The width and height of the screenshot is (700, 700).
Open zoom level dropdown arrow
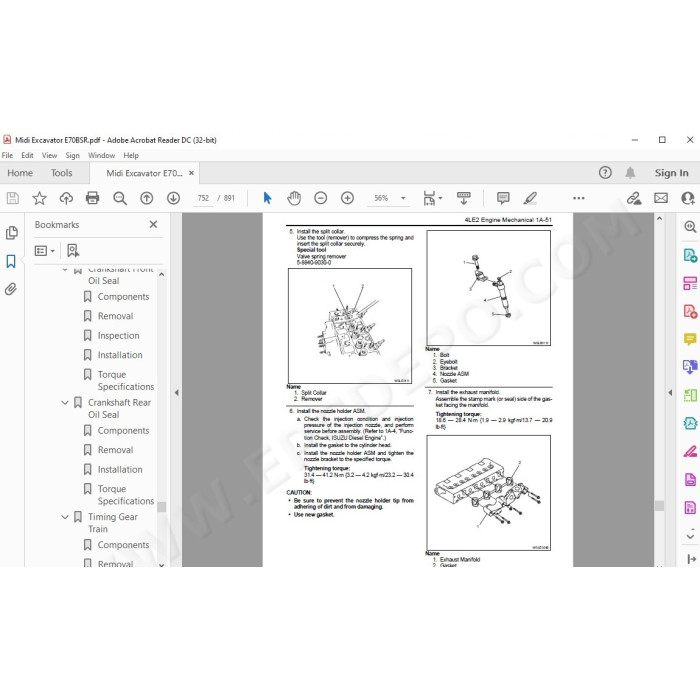(403, 198)
